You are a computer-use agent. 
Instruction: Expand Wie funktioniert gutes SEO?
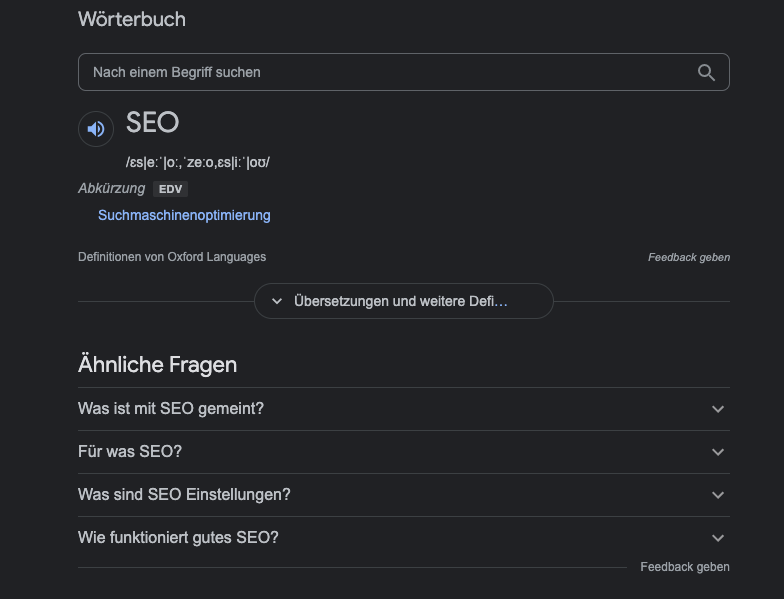click(x=404, y=538)
